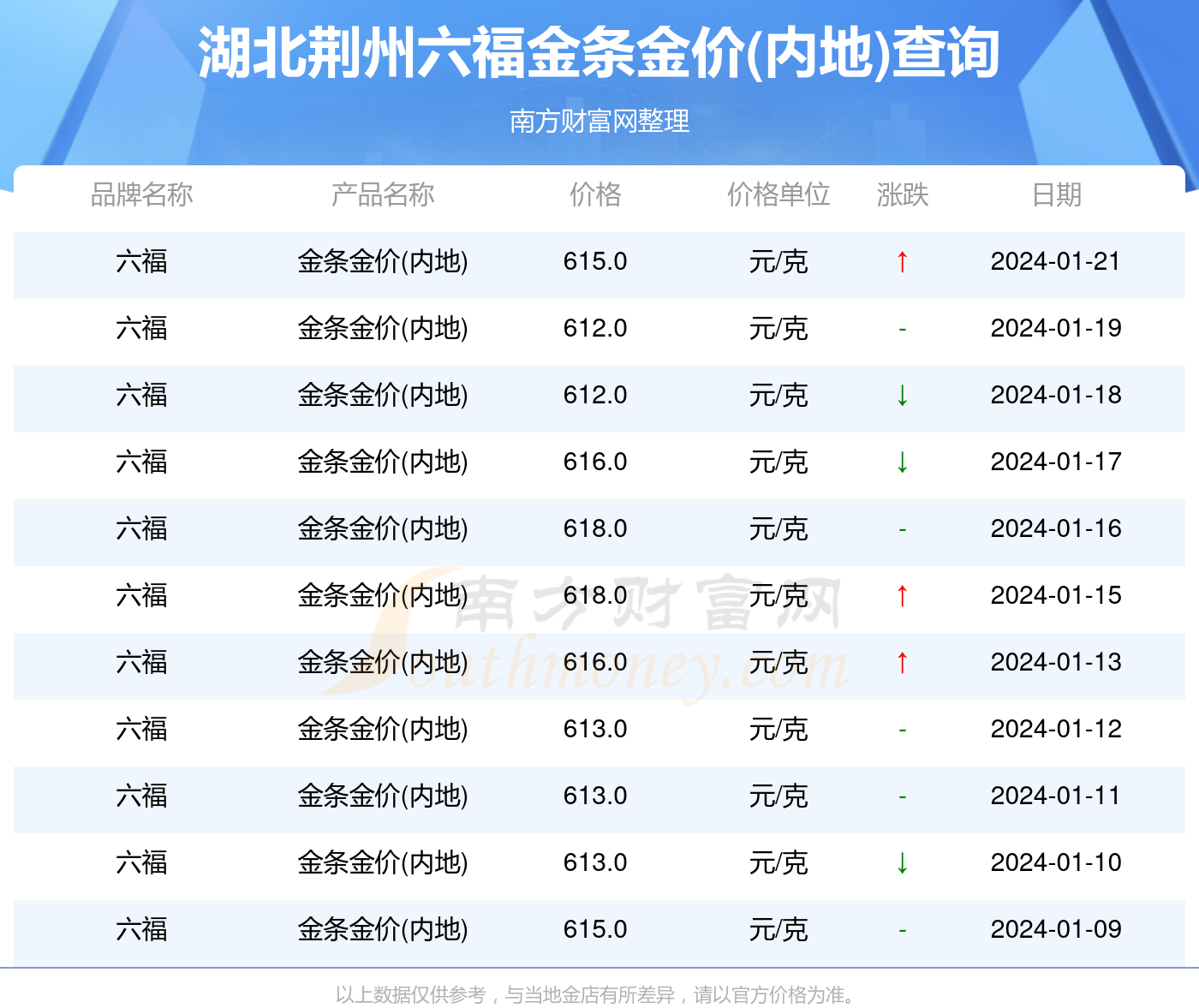Click 金条金价(内地) in the 2024-01-11 row
Image resolution: width=1199 pixels, height=1008 pixels.
(383, 796)
